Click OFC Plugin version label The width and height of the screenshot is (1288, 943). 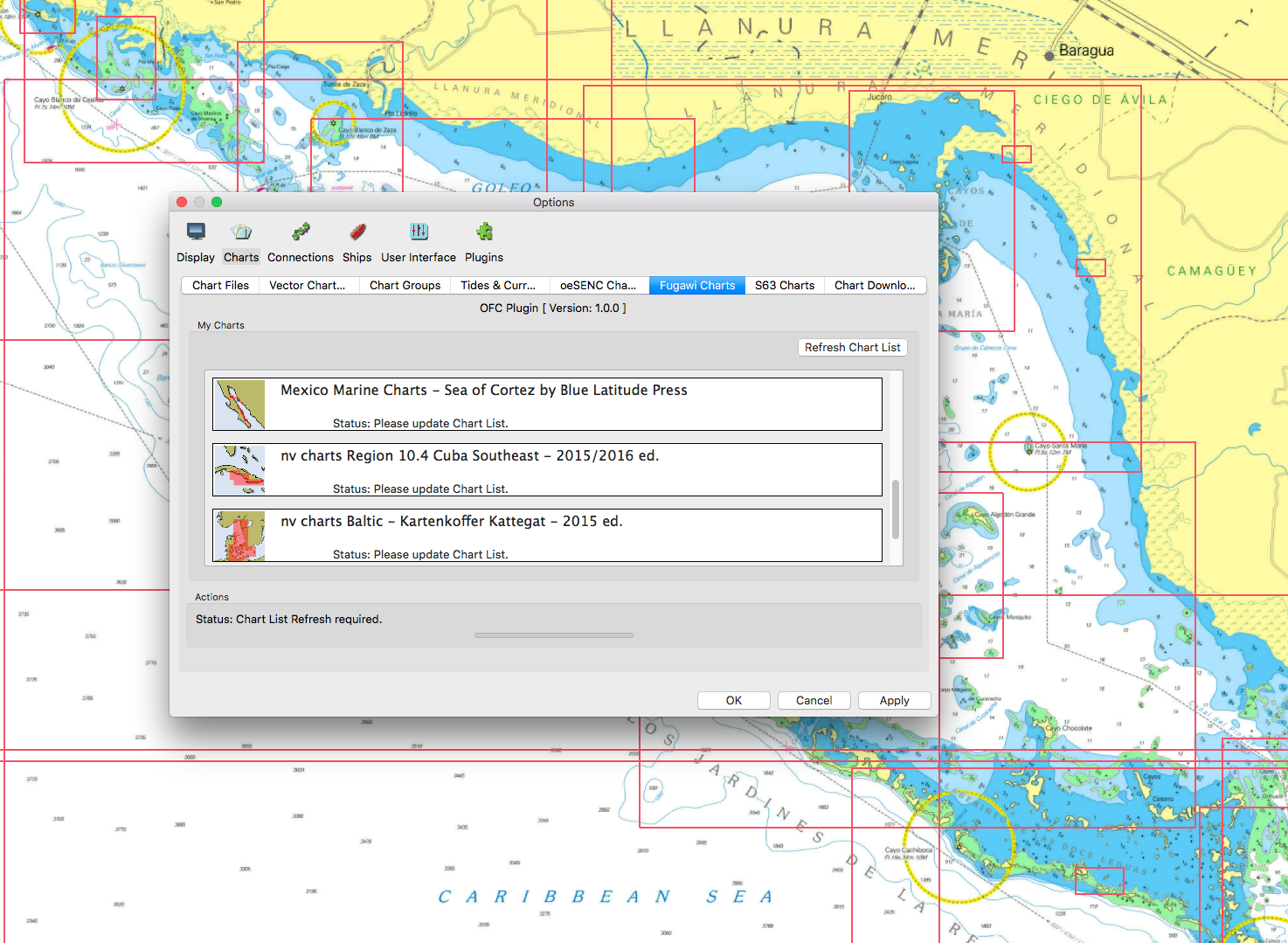click(x=553, y=308)
